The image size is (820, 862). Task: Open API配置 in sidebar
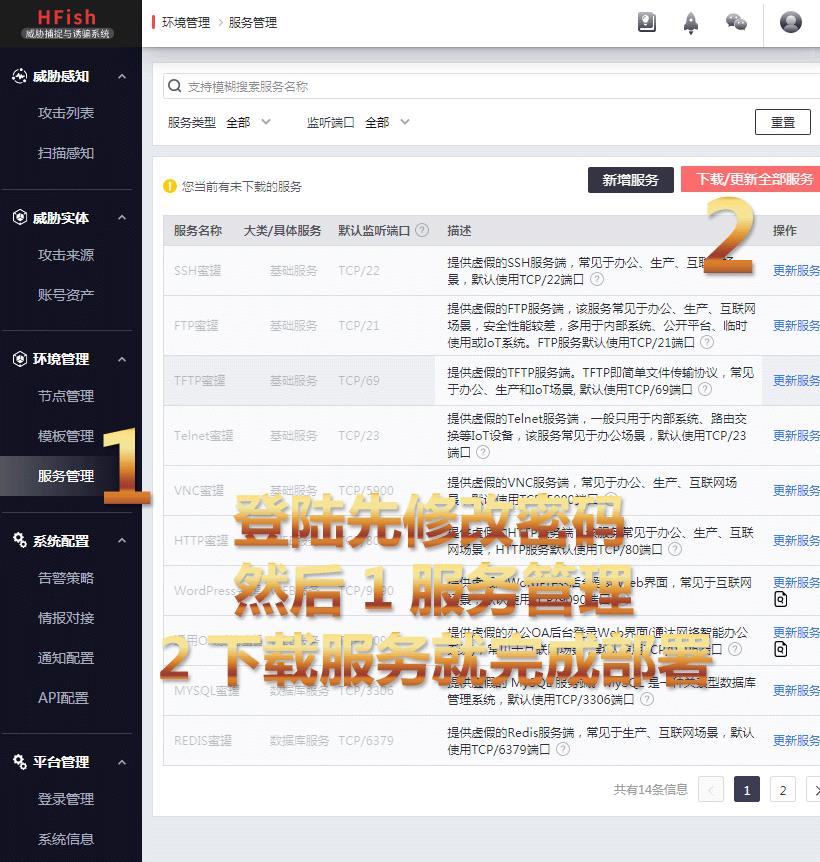63,698
